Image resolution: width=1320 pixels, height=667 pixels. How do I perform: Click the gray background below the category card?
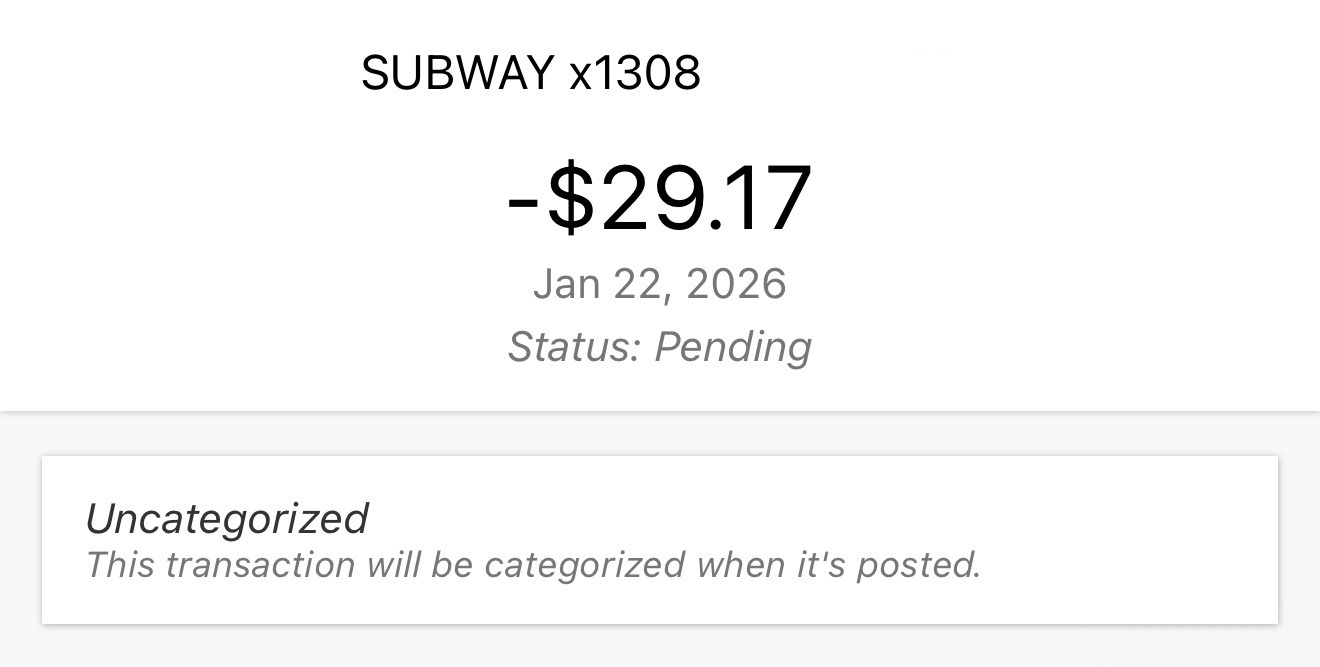(x=659, y=646)
